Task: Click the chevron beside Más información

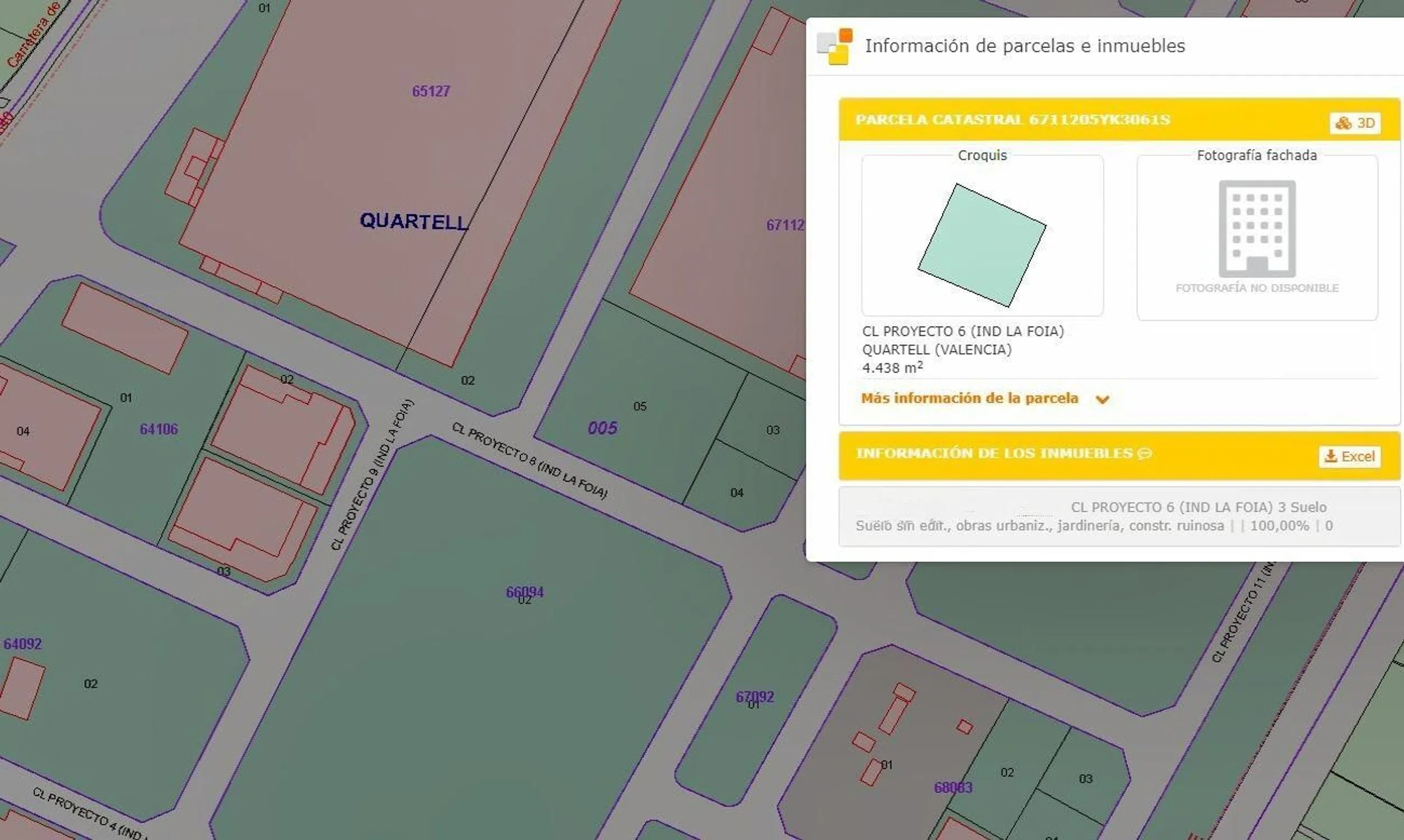Action: [1101, 399]
